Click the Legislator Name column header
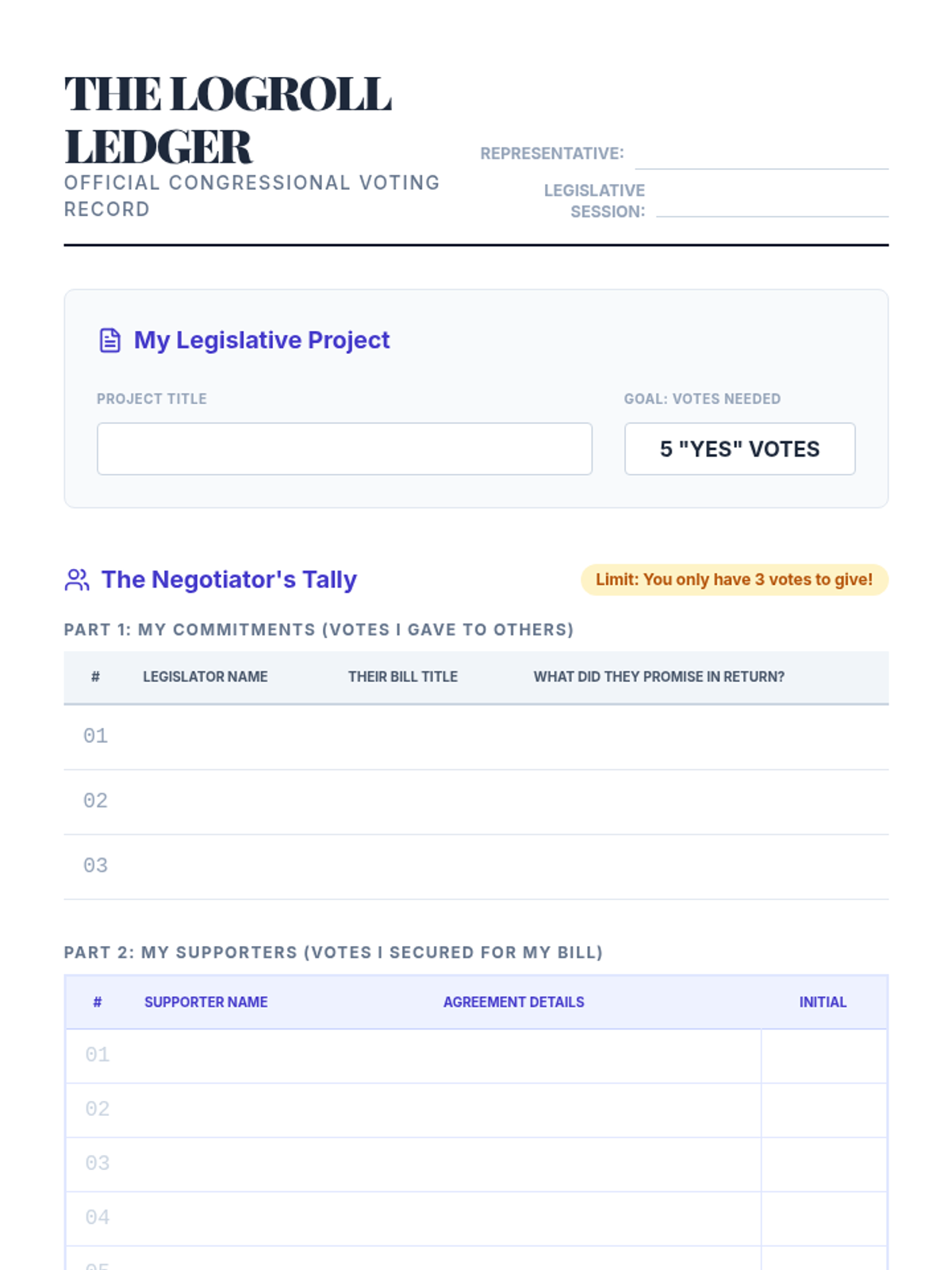This screenshot has width=952, height=1270. pos(205,677)
